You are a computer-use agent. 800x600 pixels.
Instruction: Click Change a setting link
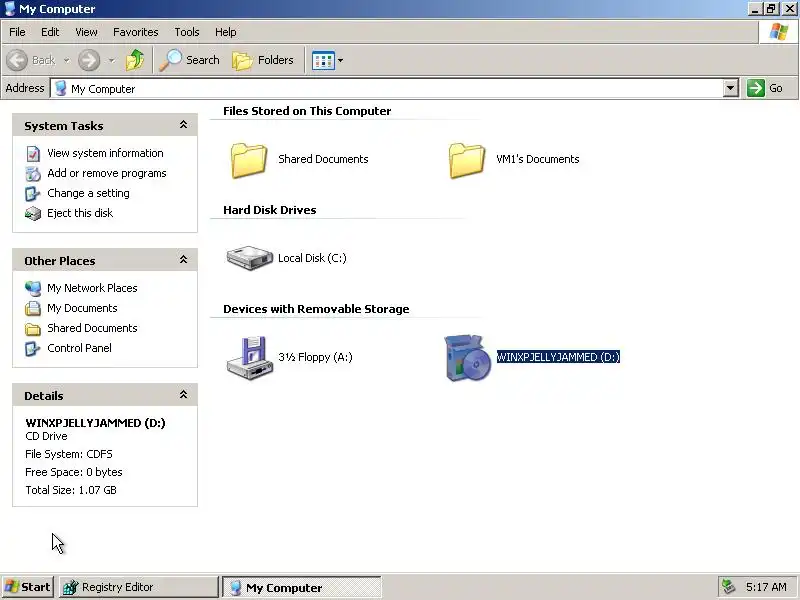coord(88,193)
